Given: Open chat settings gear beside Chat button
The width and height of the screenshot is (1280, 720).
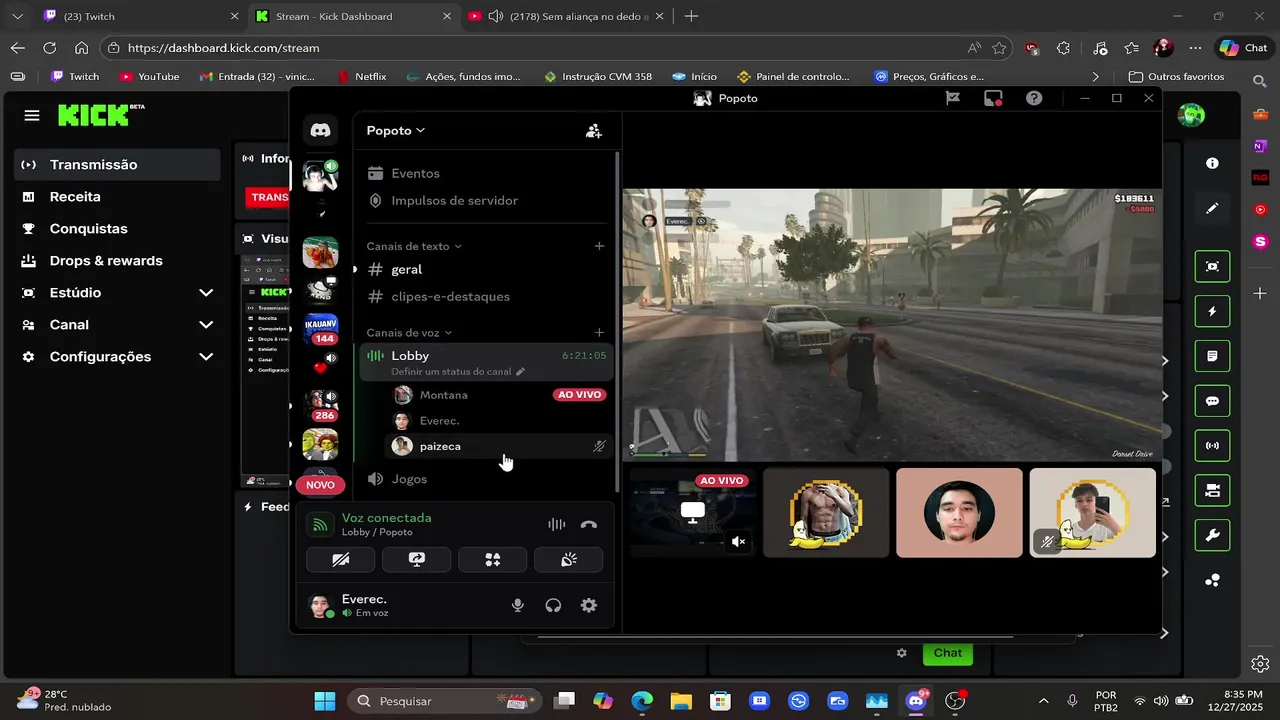Looking at the screenshot, I should (x=901, y=653).
